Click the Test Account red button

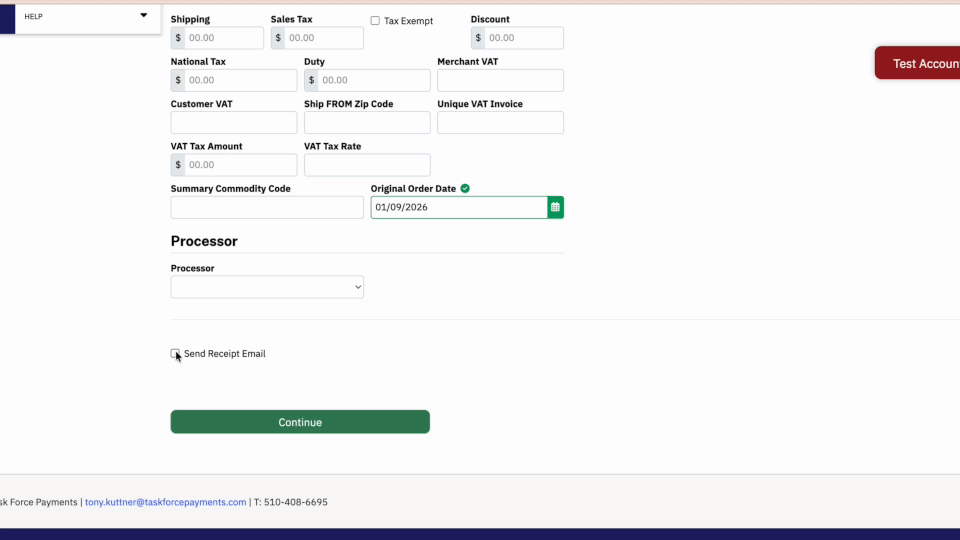pos(918,63)
